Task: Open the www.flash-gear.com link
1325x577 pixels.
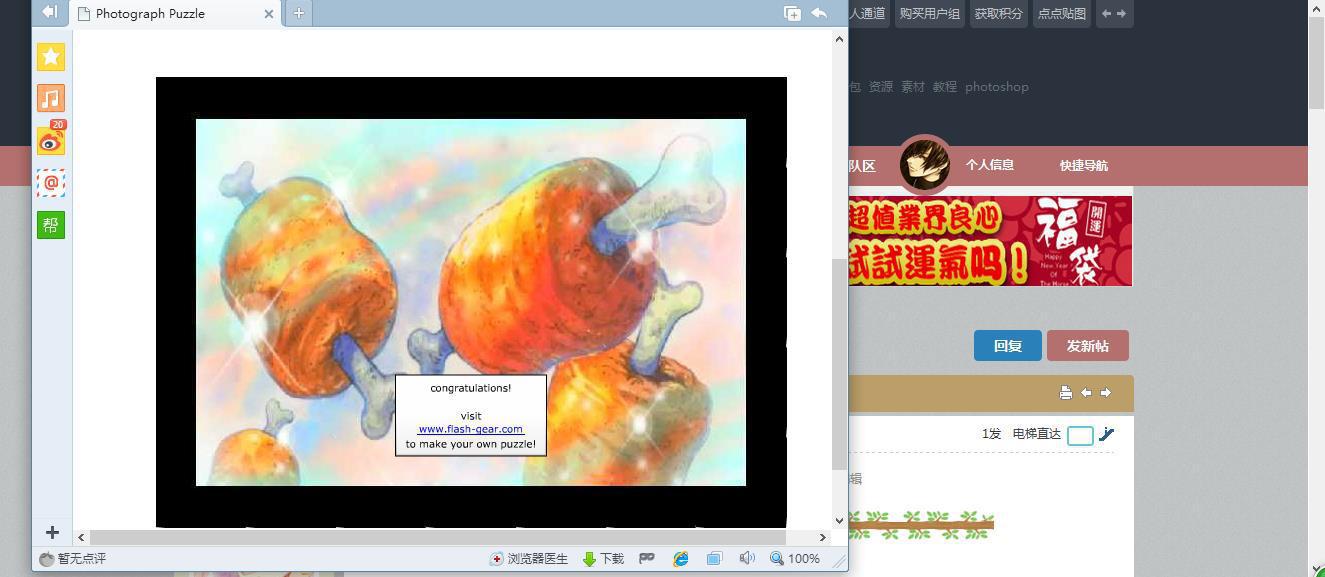Action: [470, 429]
